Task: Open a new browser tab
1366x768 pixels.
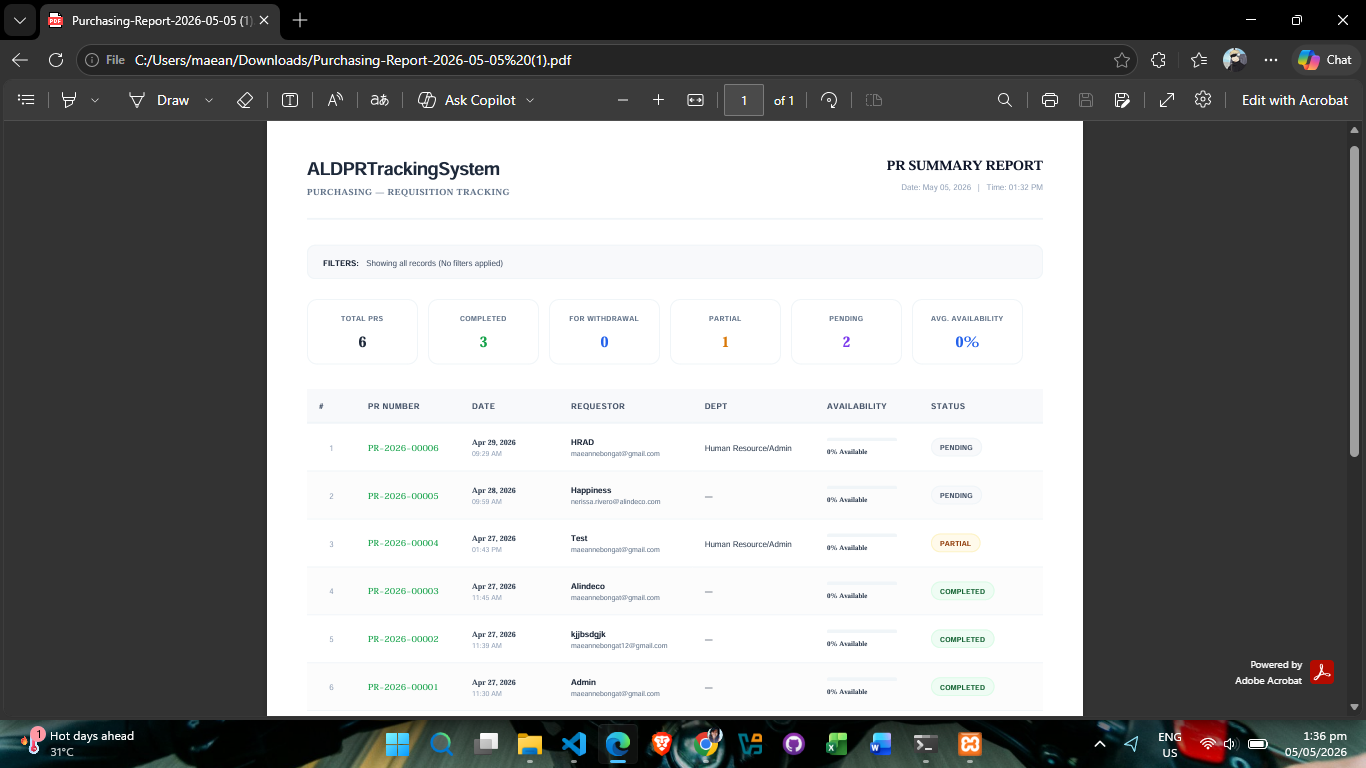Action: [x=300, y=20]
